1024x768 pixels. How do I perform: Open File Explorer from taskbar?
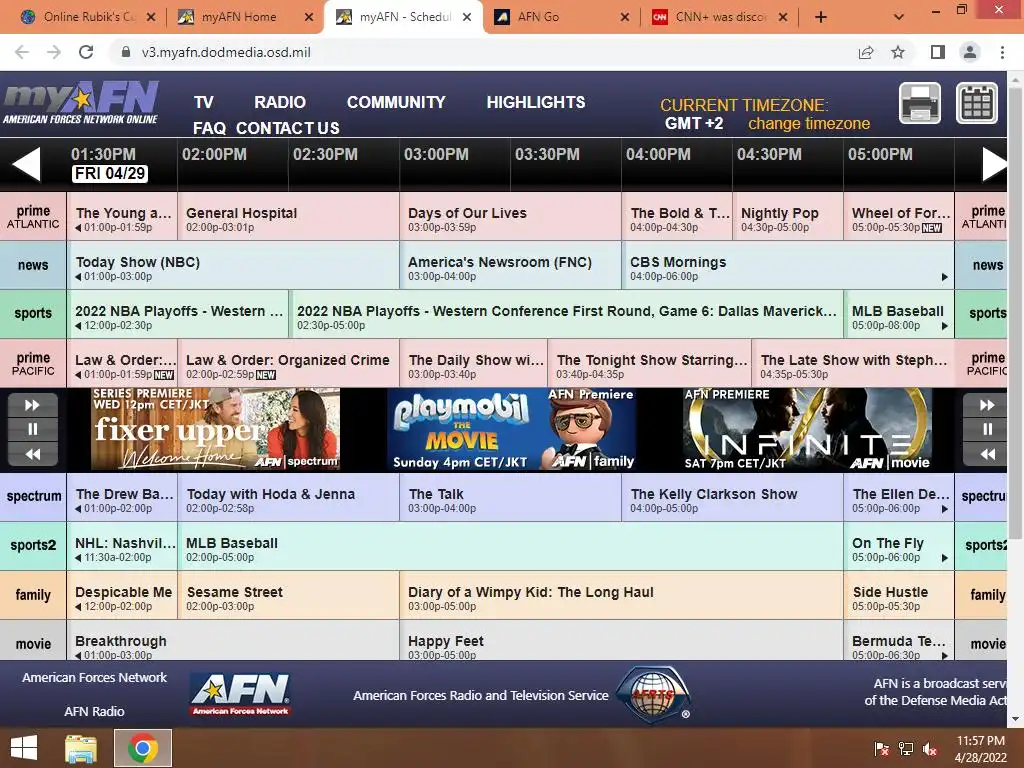[x=81, y=748]
